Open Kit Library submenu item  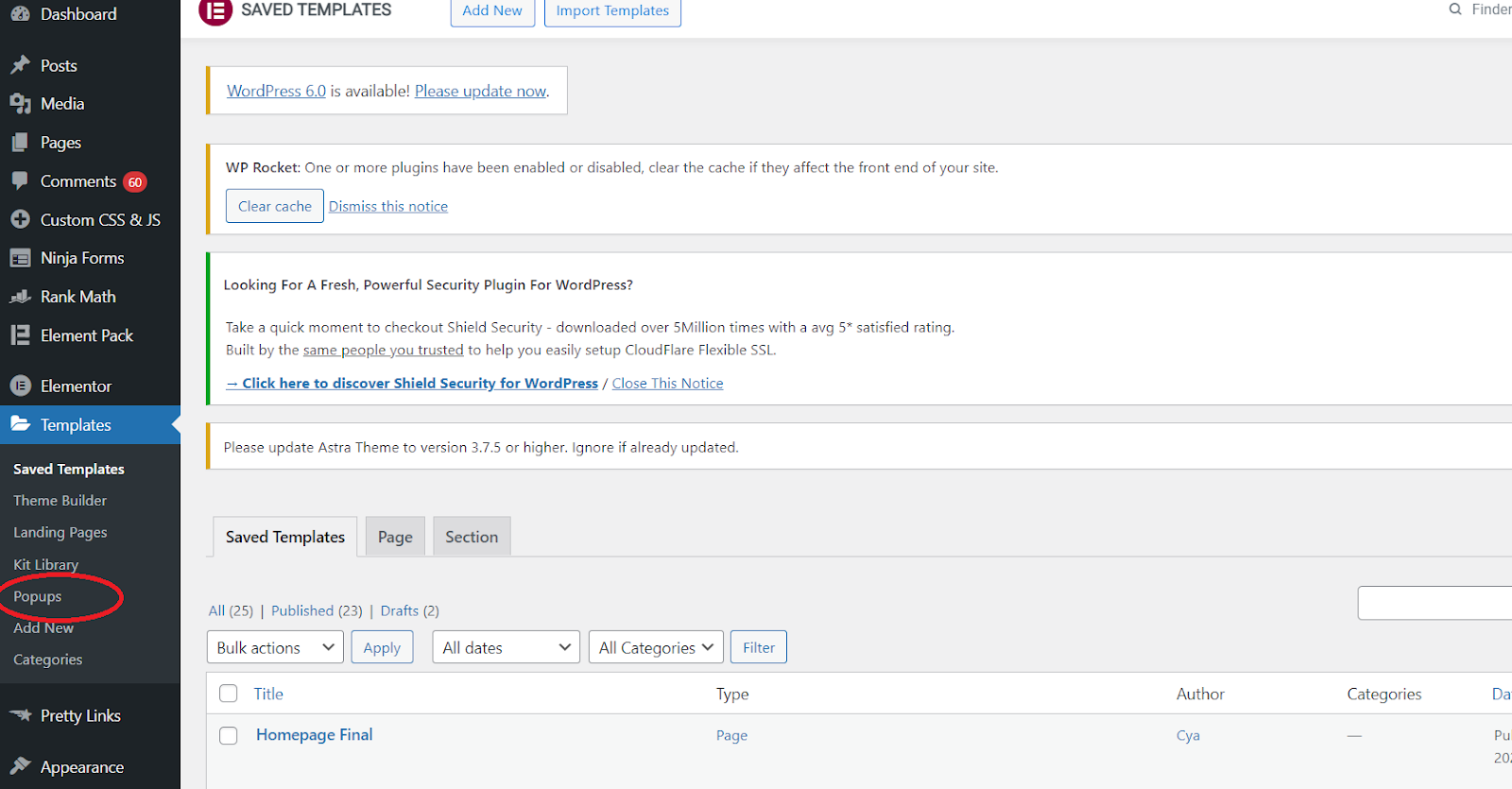coord(45,565)
